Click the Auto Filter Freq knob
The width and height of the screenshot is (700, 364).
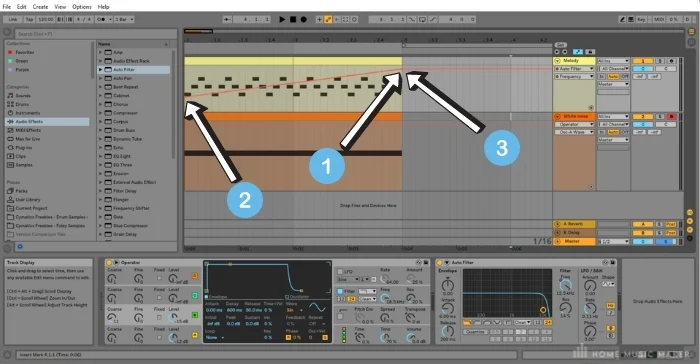(x=566, y=285)
